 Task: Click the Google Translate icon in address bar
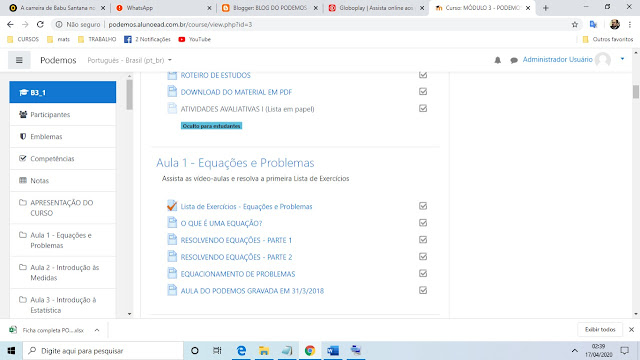pos(593,24)
